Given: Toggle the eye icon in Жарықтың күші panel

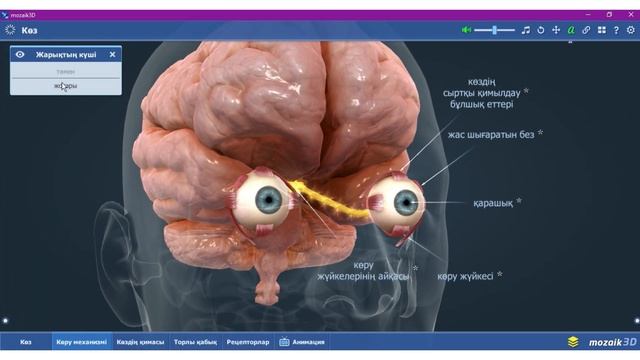Looking at the screenshot, I should point(20,54).
